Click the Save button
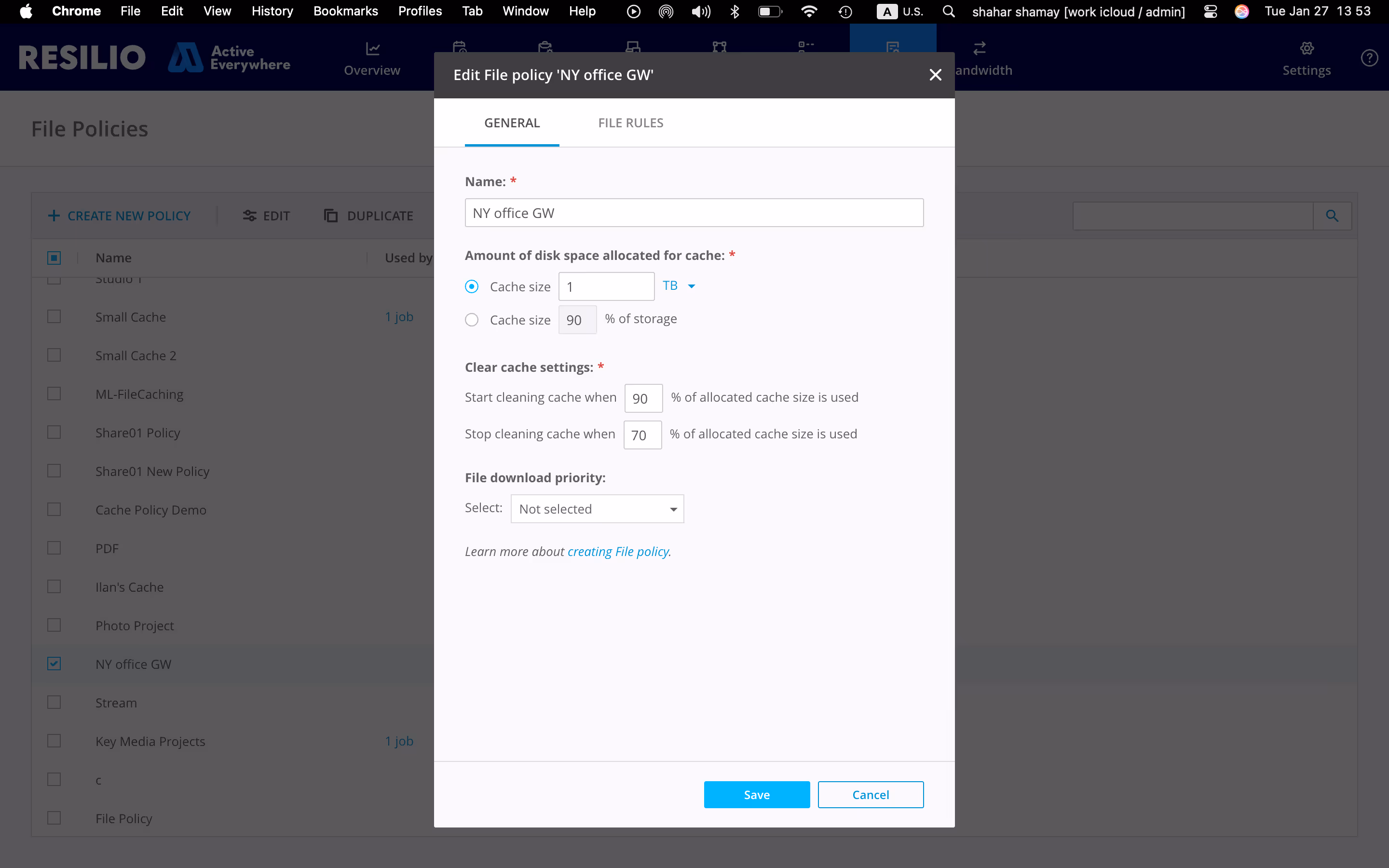The image size is (1389, 868). tap(757, 795)
